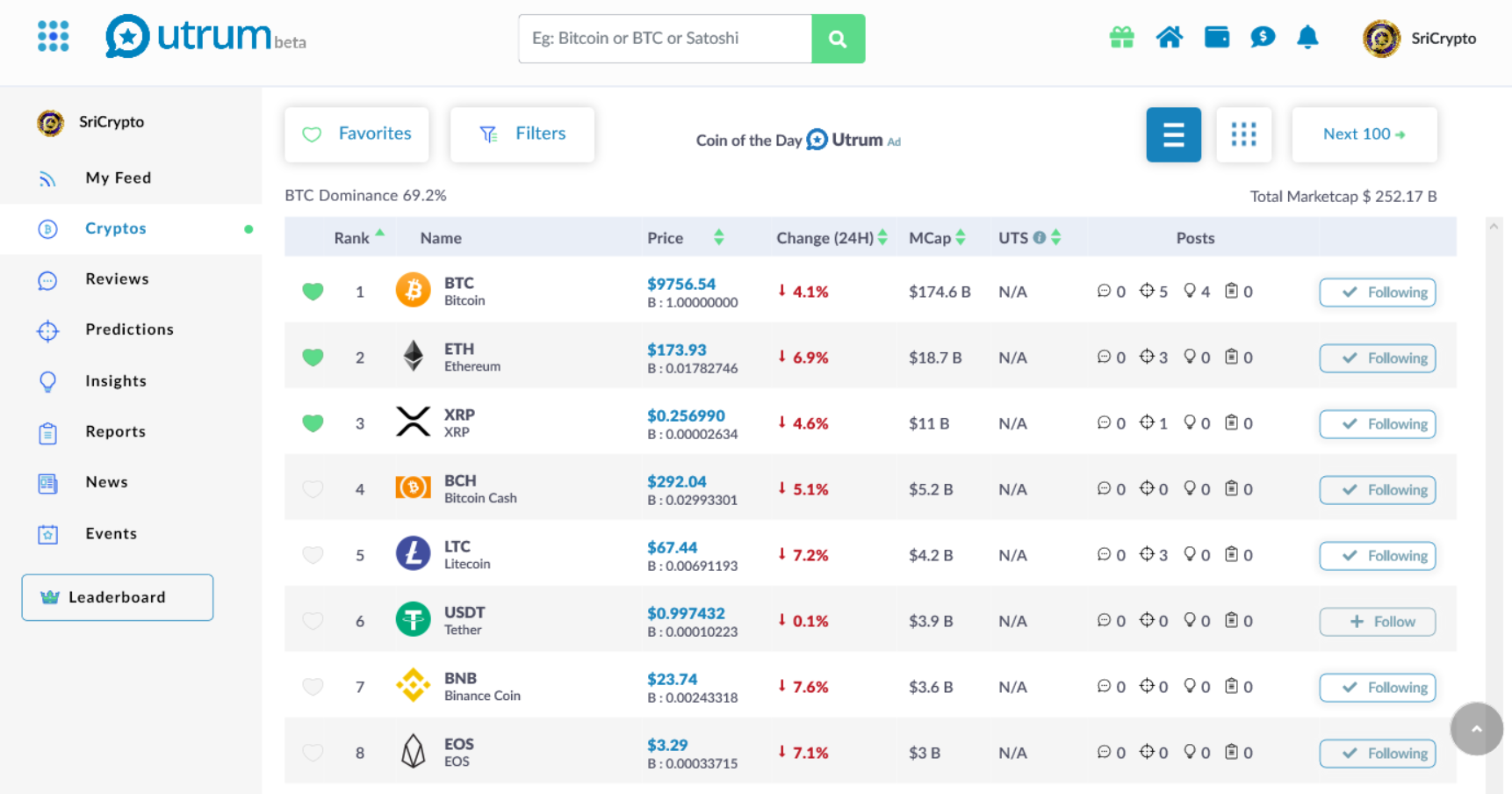
Task: Open the earnings dollar chat icon
Action: pos(1263,37)
